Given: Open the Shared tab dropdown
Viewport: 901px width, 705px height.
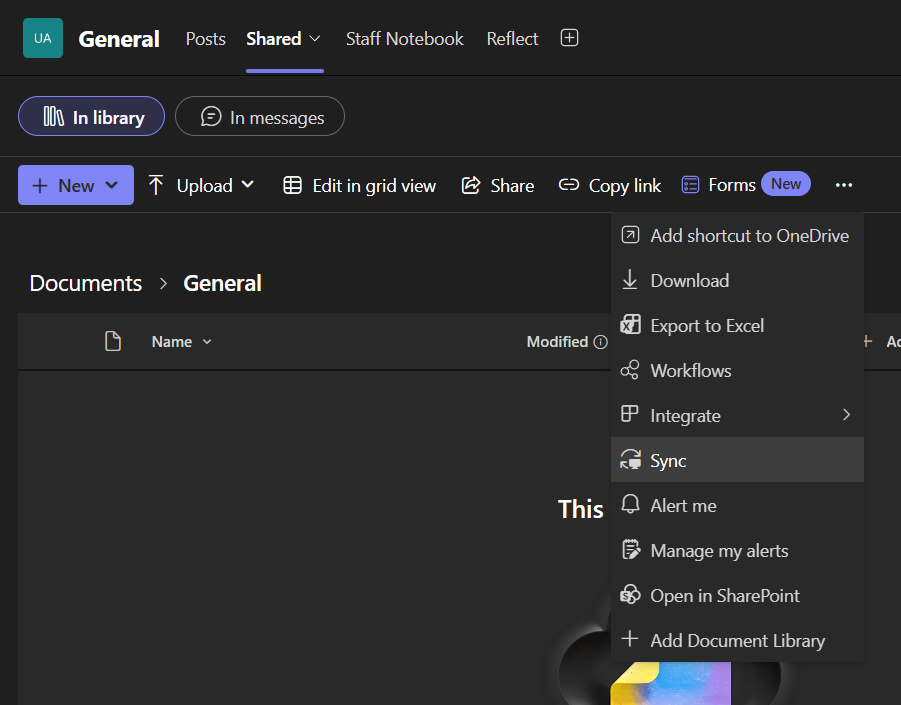Looking at the screenshot, I should [x=283, y=38].
